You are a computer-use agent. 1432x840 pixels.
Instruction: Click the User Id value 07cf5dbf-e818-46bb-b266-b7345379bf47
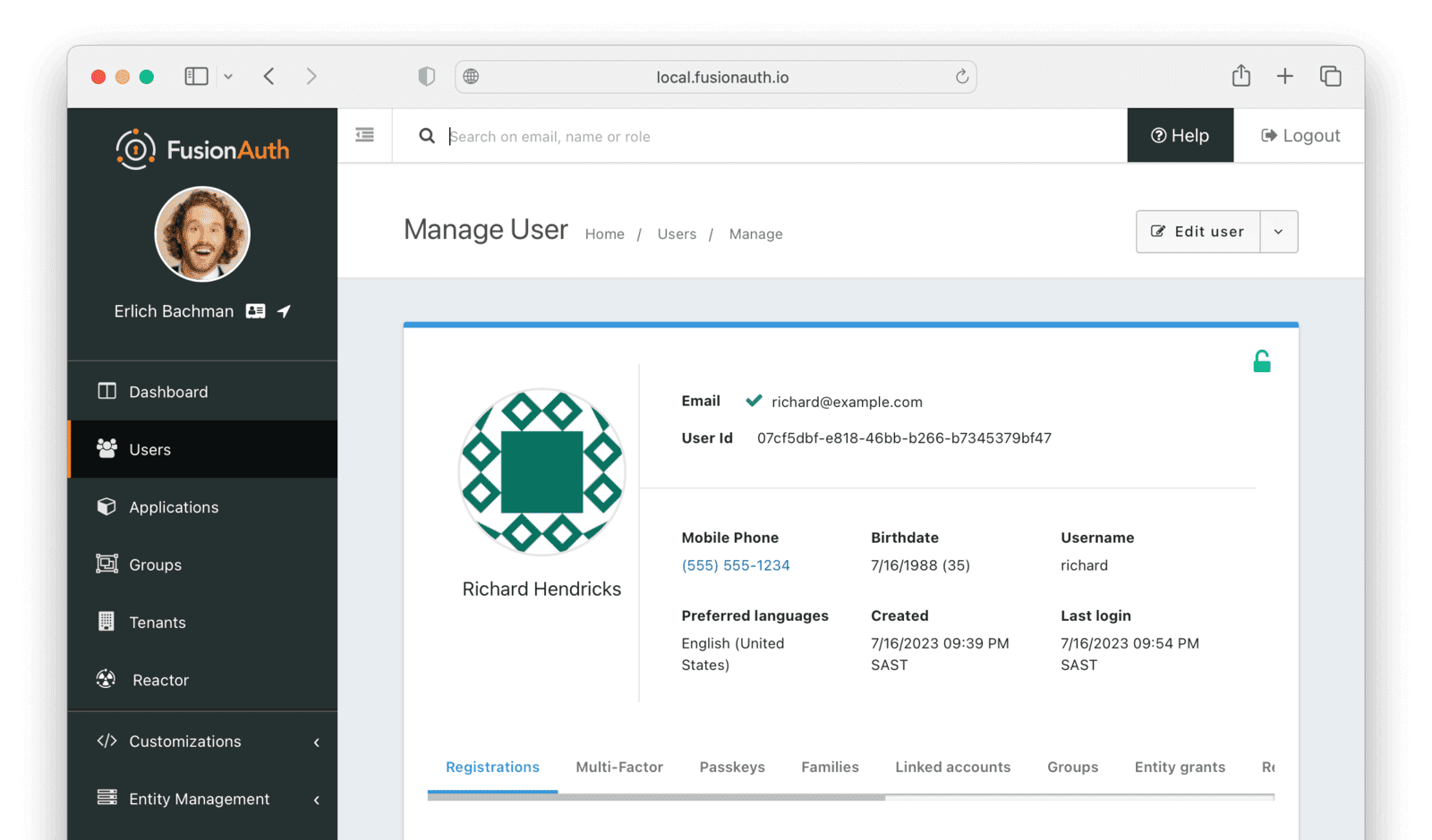(904, 437)
